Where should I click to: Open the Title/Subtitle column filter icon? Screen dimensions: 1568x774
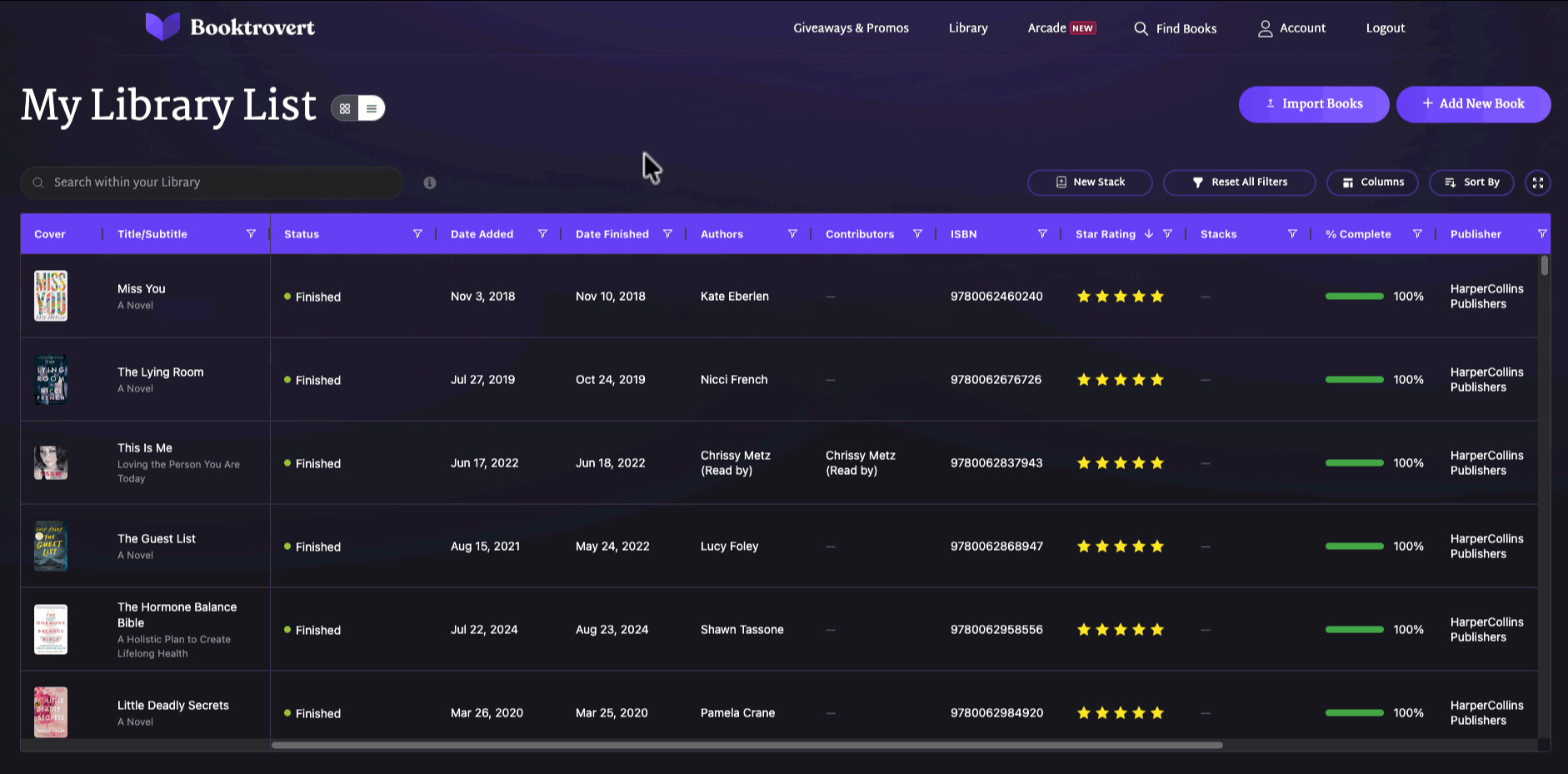pyautogui.click(x=251, y=234)
